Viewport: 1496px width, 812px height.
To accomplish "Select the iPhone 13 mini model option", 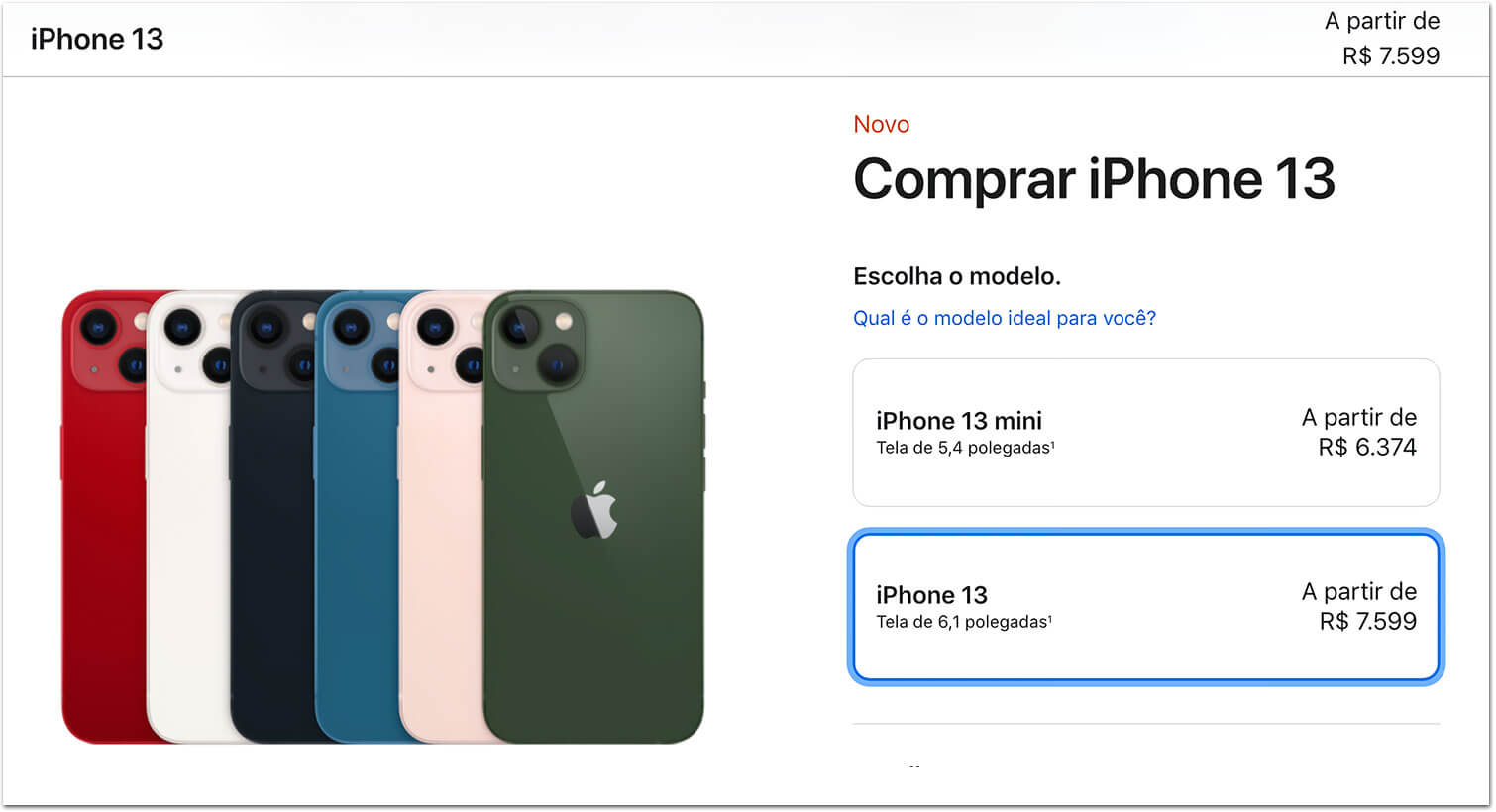I will click(x=1145, y=433).
